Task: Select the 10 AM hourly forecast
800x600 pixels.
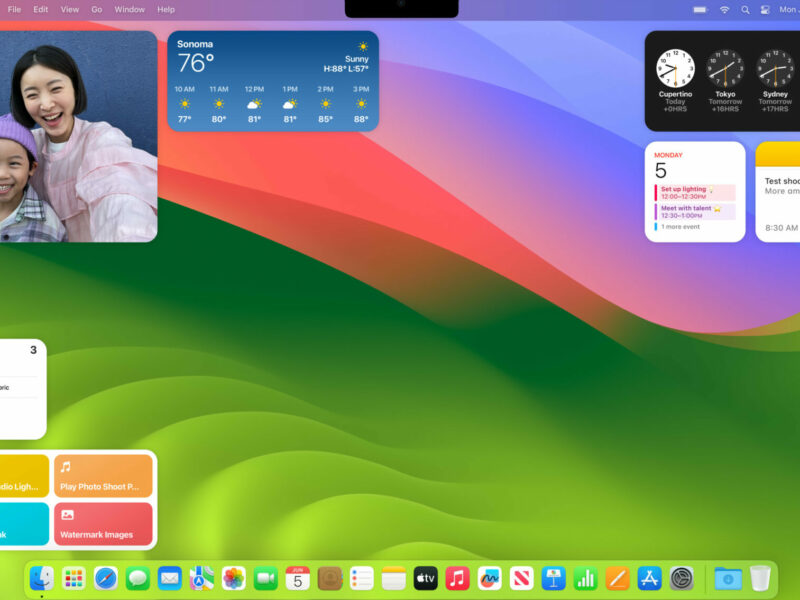Action: [184, 104]
